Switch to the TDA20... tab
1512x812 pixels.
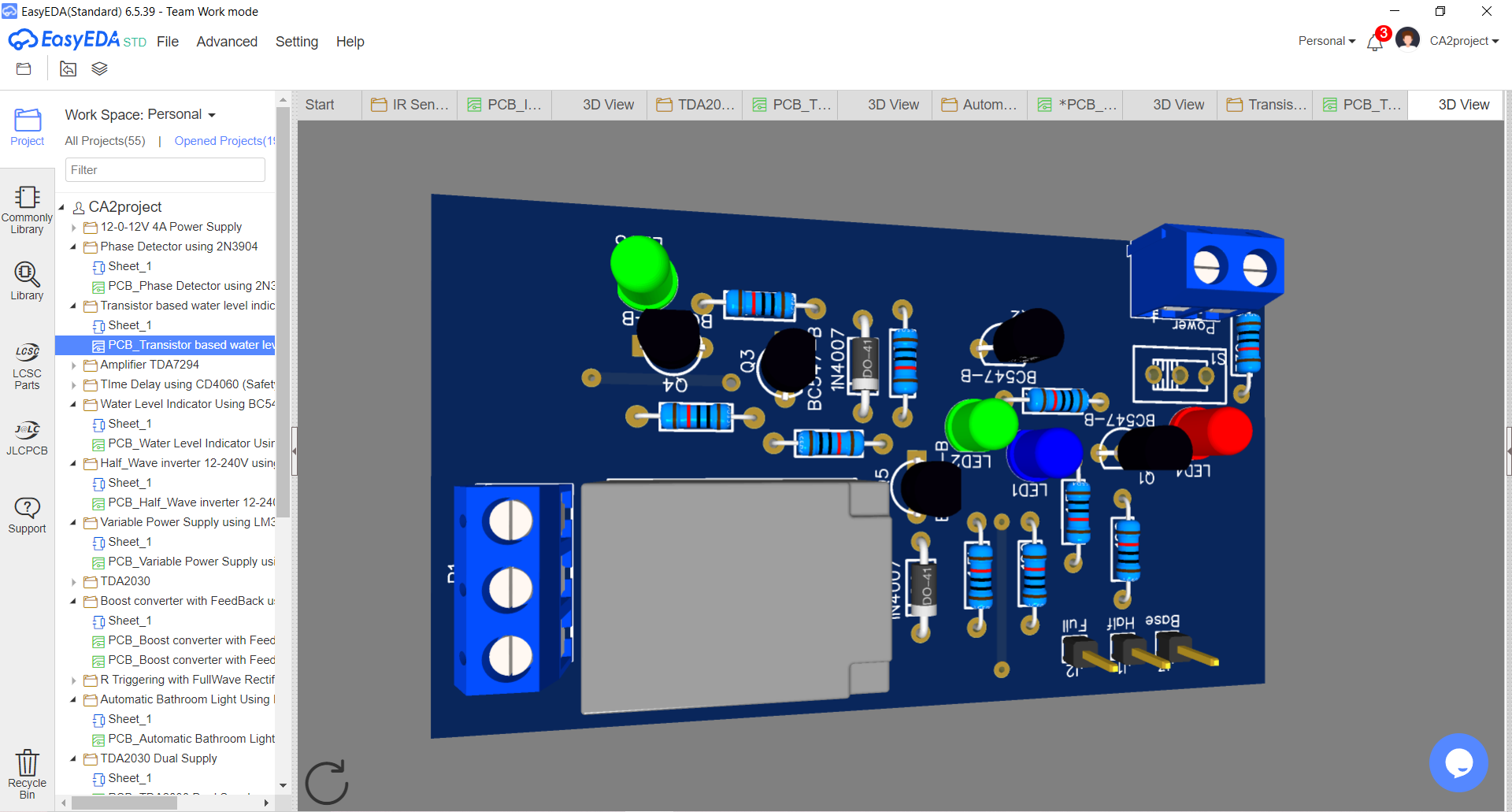pyautogui.click(x=695, y=105)
